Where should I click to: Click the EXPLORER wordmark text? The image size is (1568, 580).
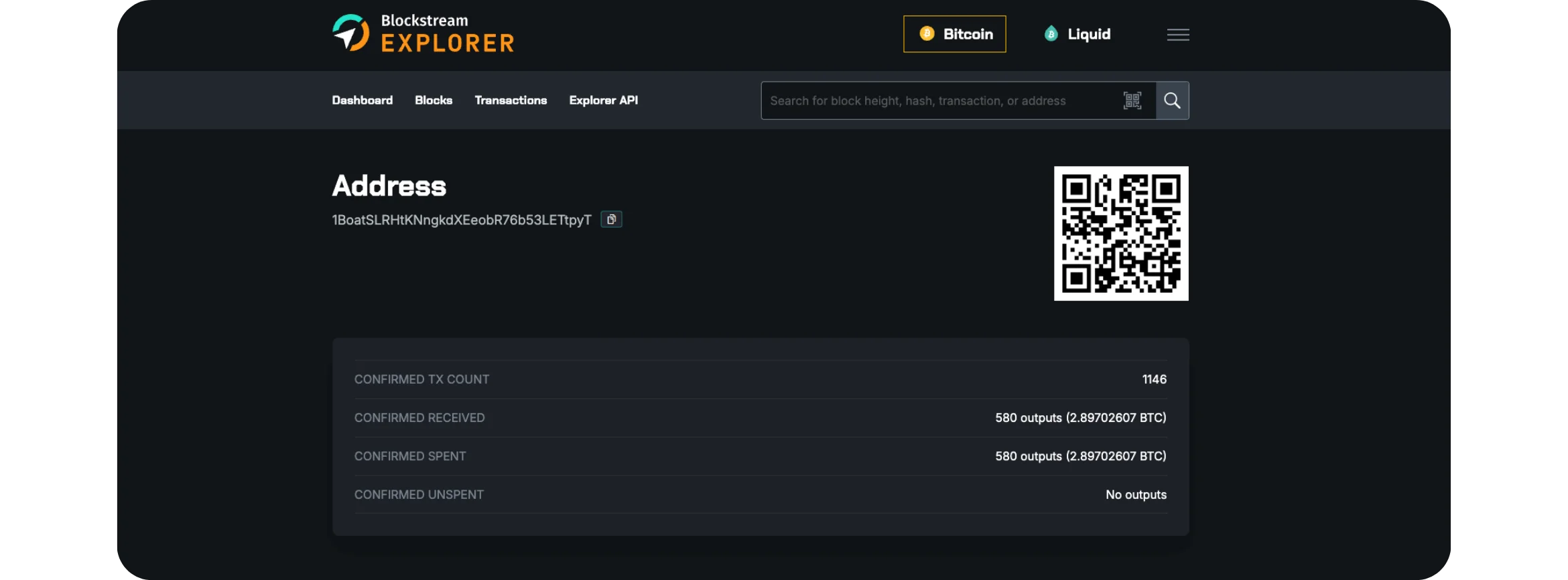pyautogui.click(x=447, y=44)
